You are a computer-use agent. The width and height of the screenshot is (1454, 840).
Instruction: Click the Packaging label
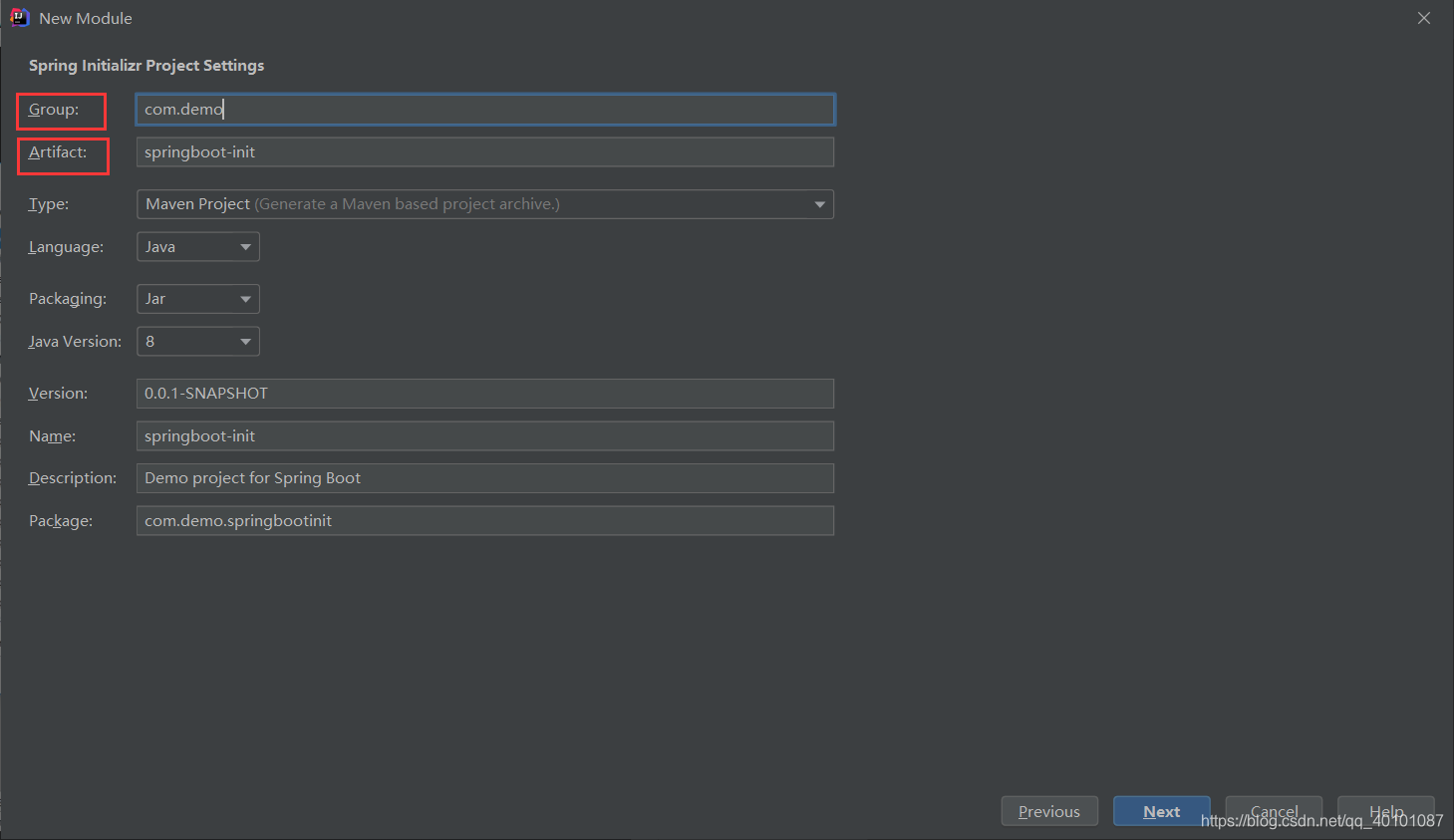[68, 299]
